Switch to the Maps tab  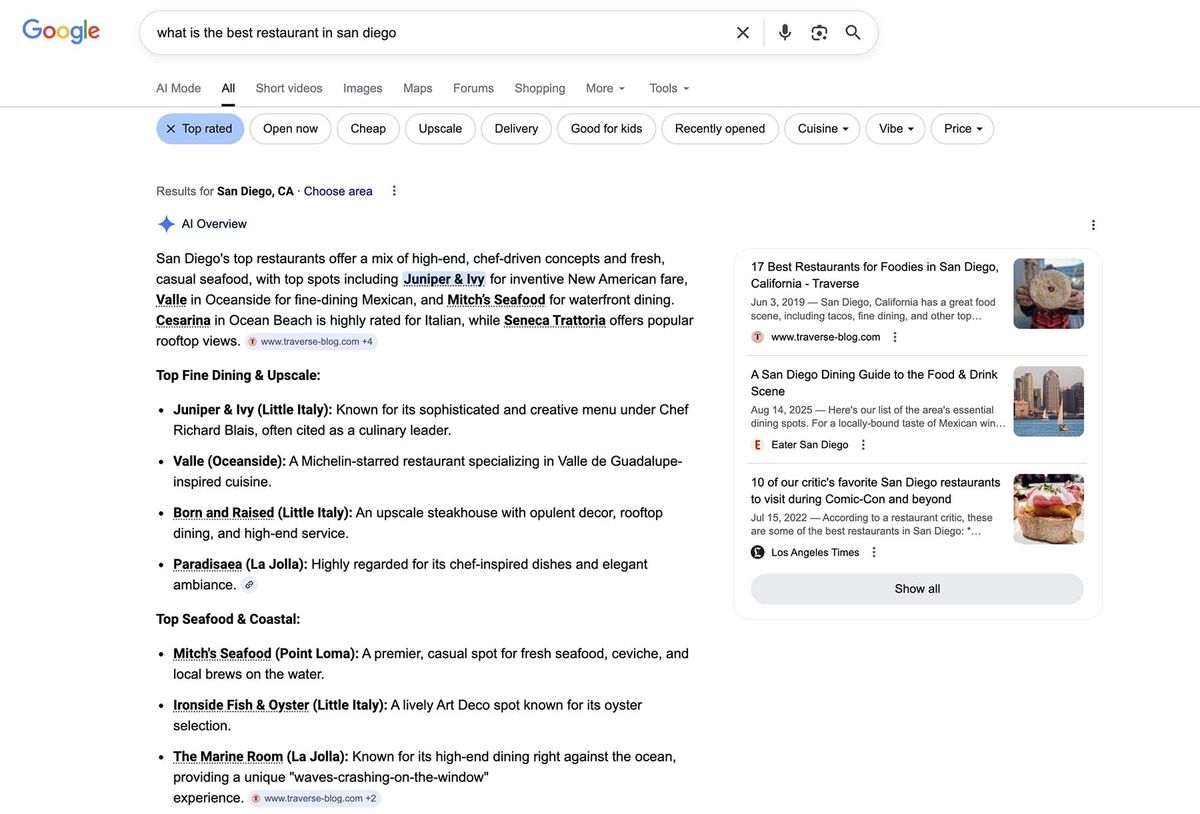point(417,88)
